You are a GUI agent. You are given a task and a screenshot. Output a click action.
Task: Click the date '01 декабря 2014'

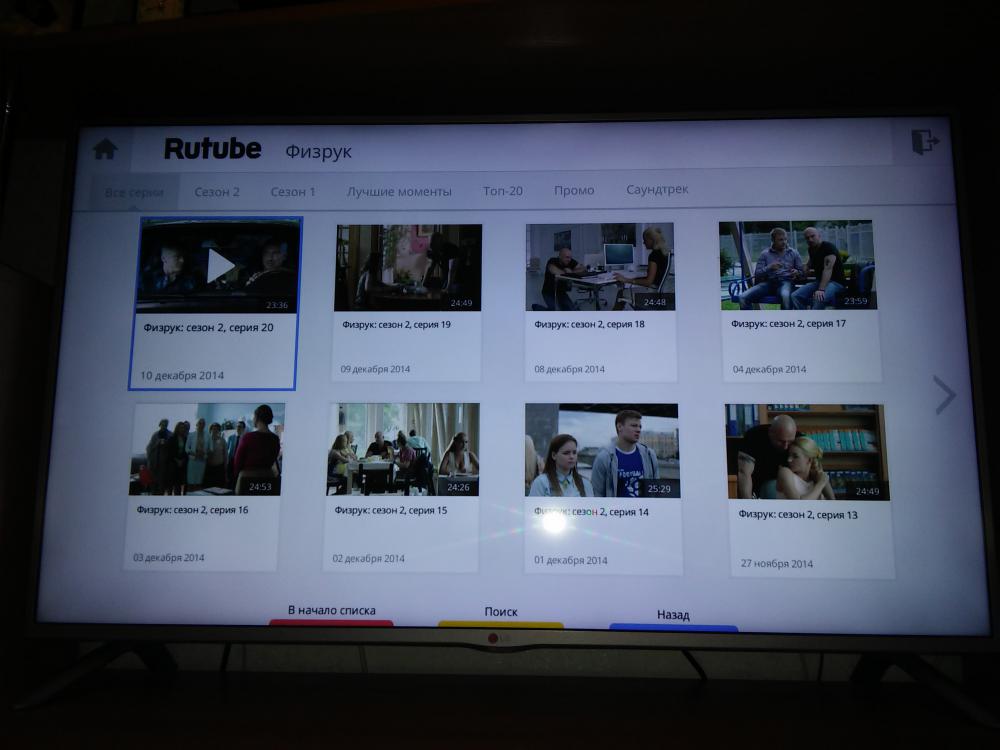[570, 560]
